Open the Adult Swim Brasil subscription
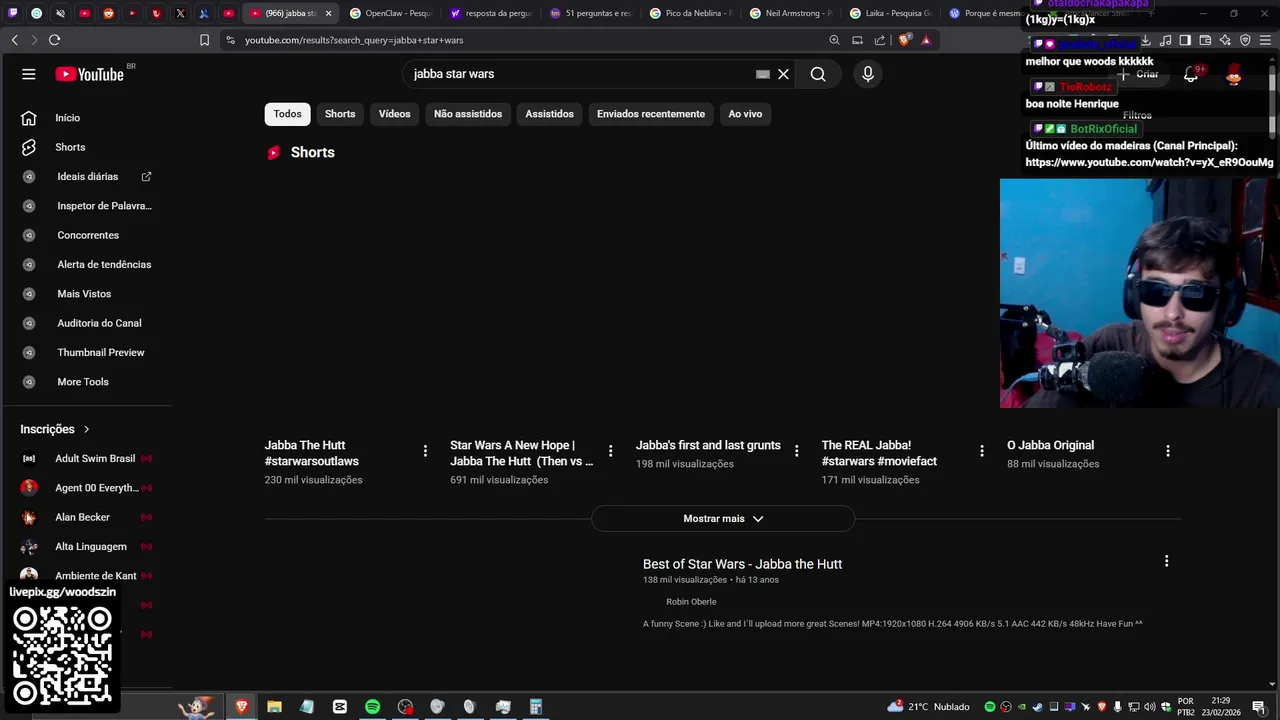Screen dimensions: 1280x720 pos(87,458)
